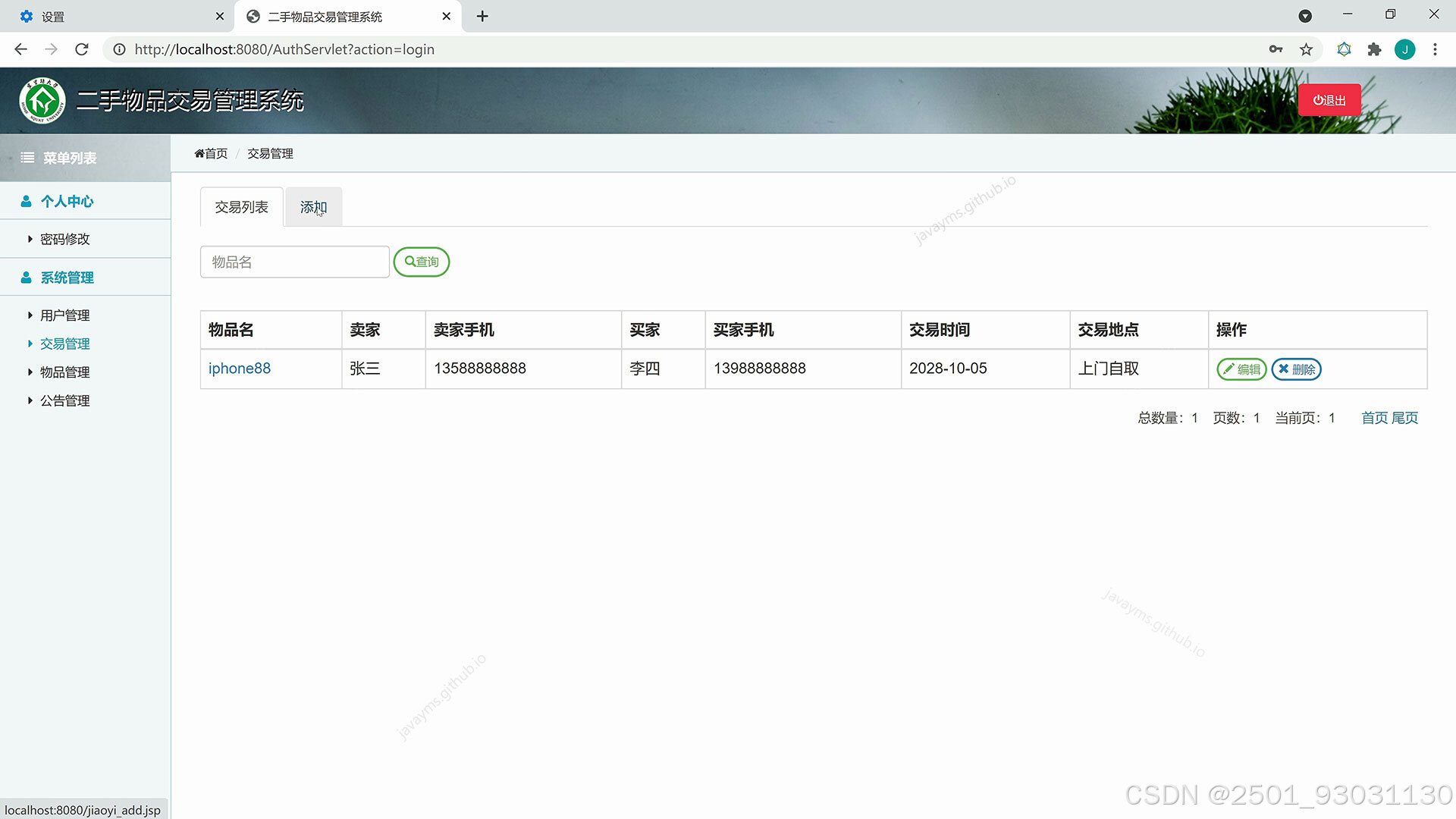Select the 二手物品交易管理系统 browser tab
1456x819 pixels.
(x=349, y=16)
